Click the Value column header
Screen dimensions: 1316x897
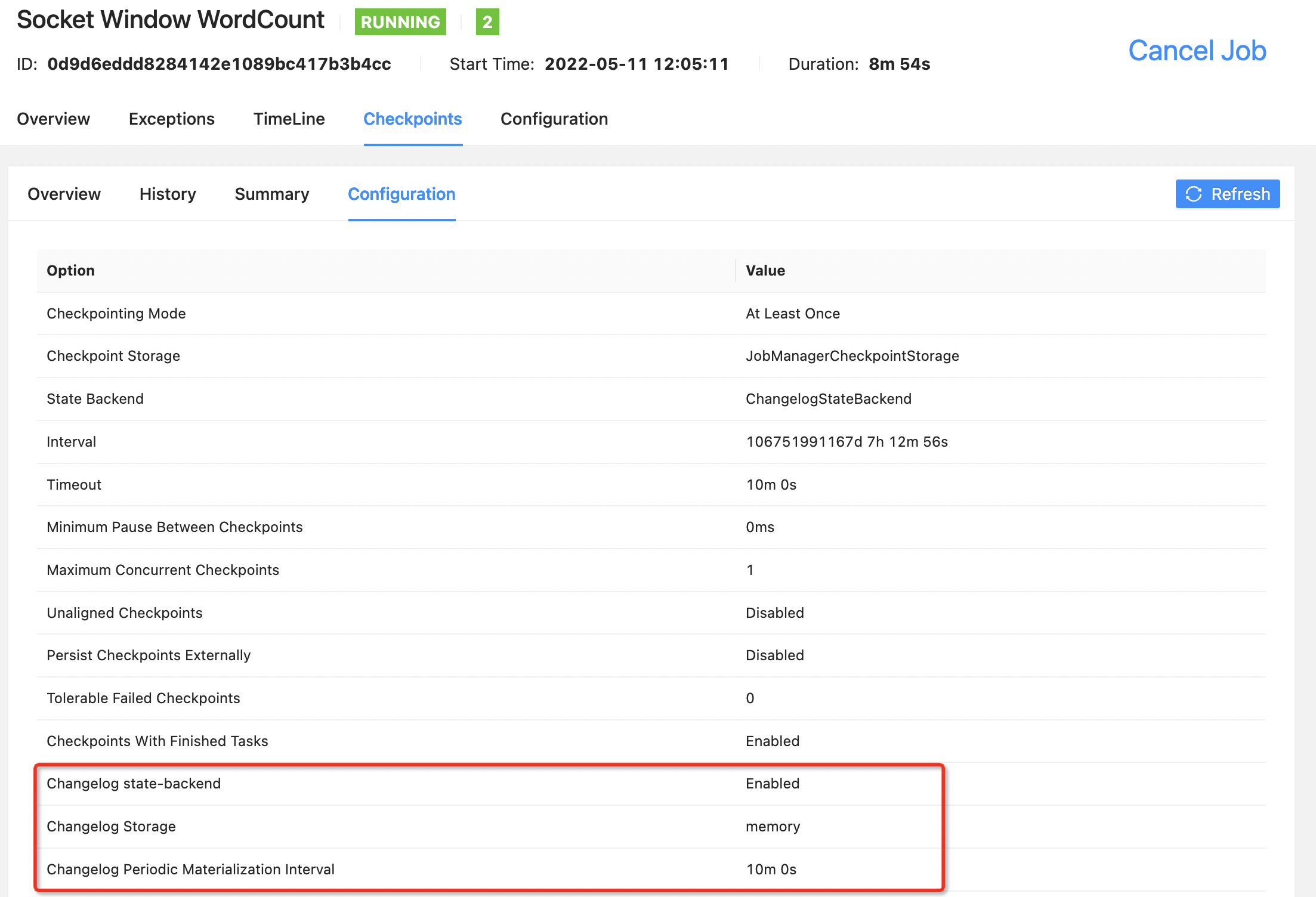pyautogui.click(x=765, y=270)
